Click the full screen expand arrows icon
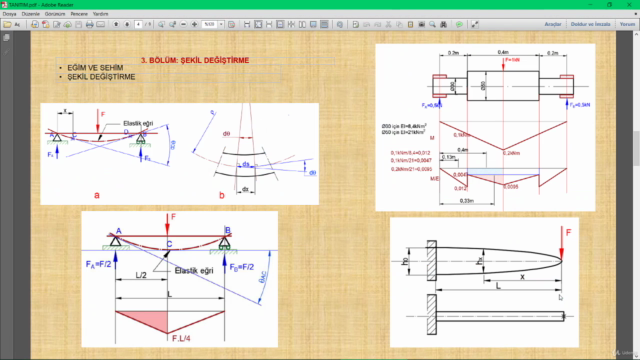This screenshot has width=640, height=360. 475,24
